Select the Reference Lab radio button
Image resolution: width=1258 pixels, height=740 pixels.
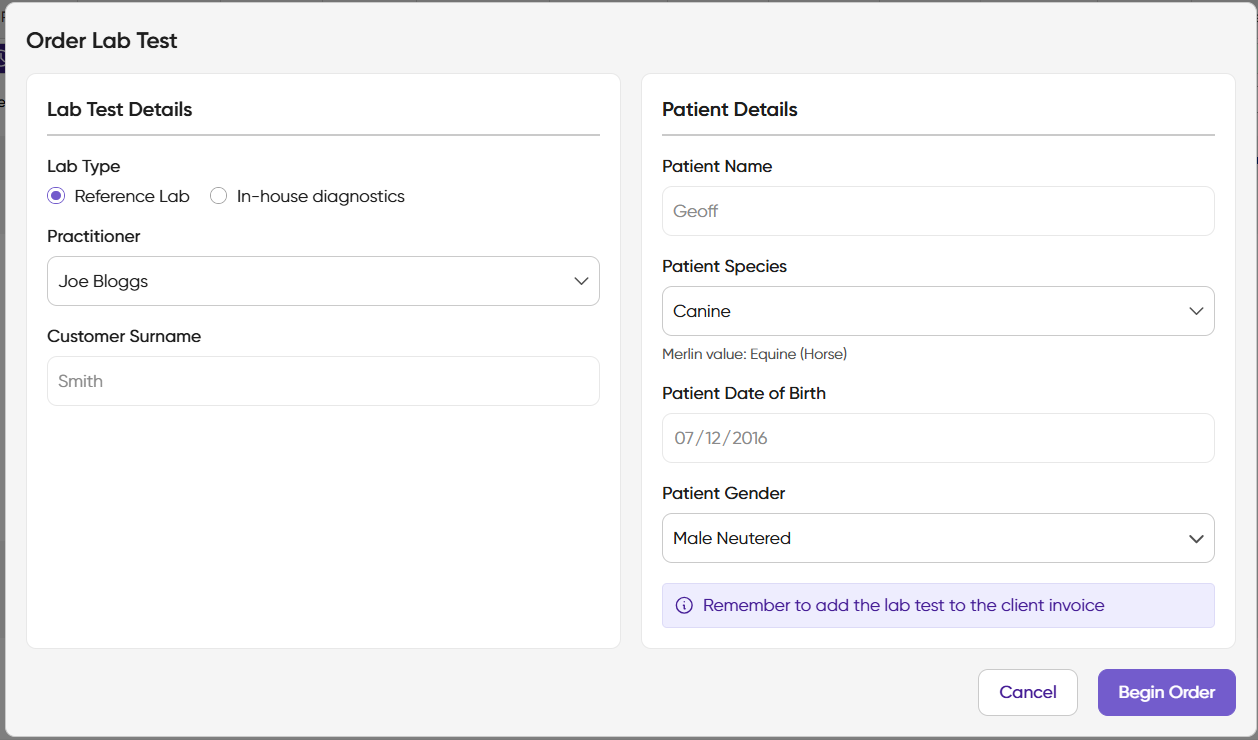(56, 196)
